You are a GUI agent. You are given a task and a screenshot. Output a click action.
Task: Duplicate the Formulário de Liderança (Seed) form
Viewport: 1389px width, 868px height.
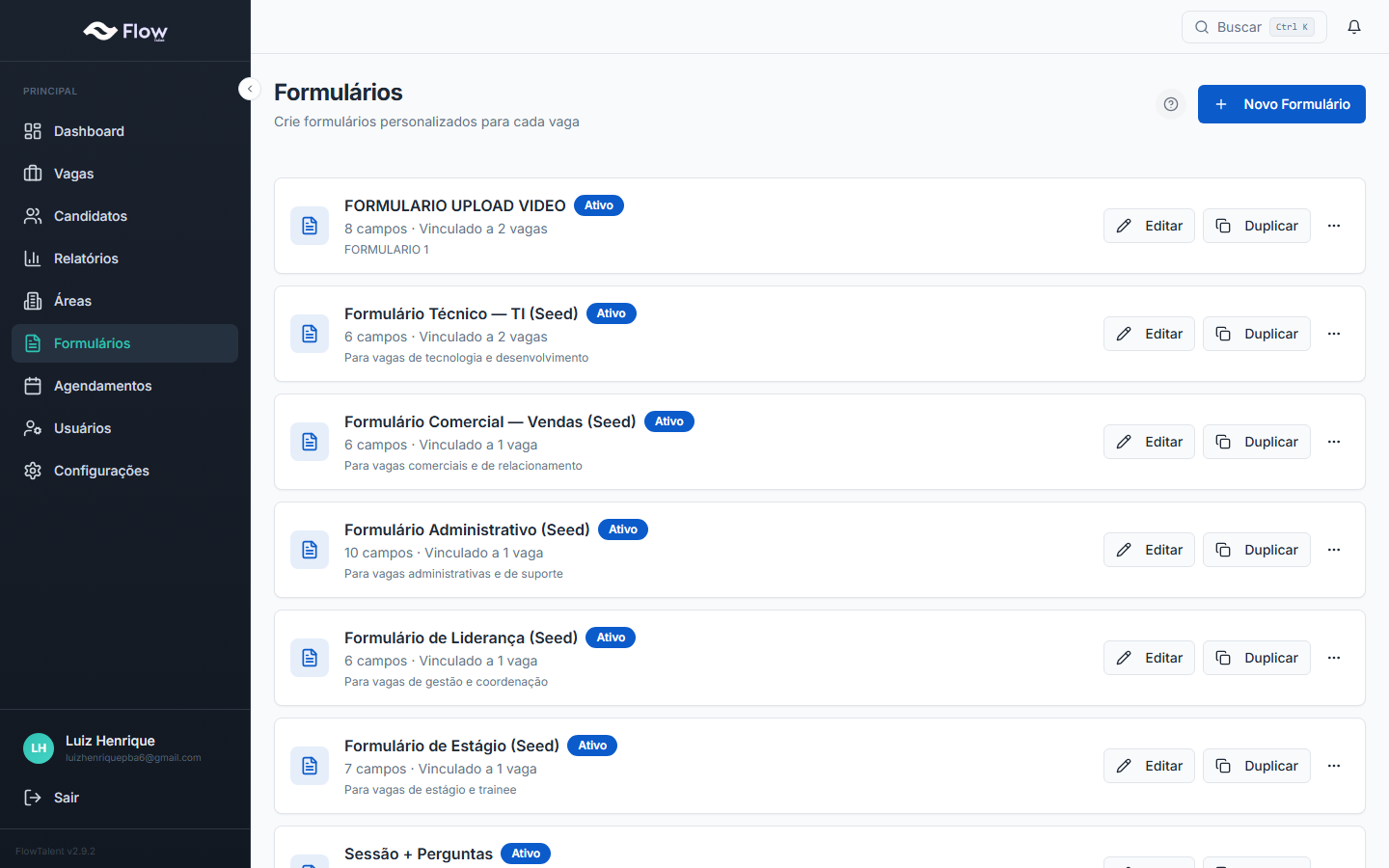tap(1256, 658)
